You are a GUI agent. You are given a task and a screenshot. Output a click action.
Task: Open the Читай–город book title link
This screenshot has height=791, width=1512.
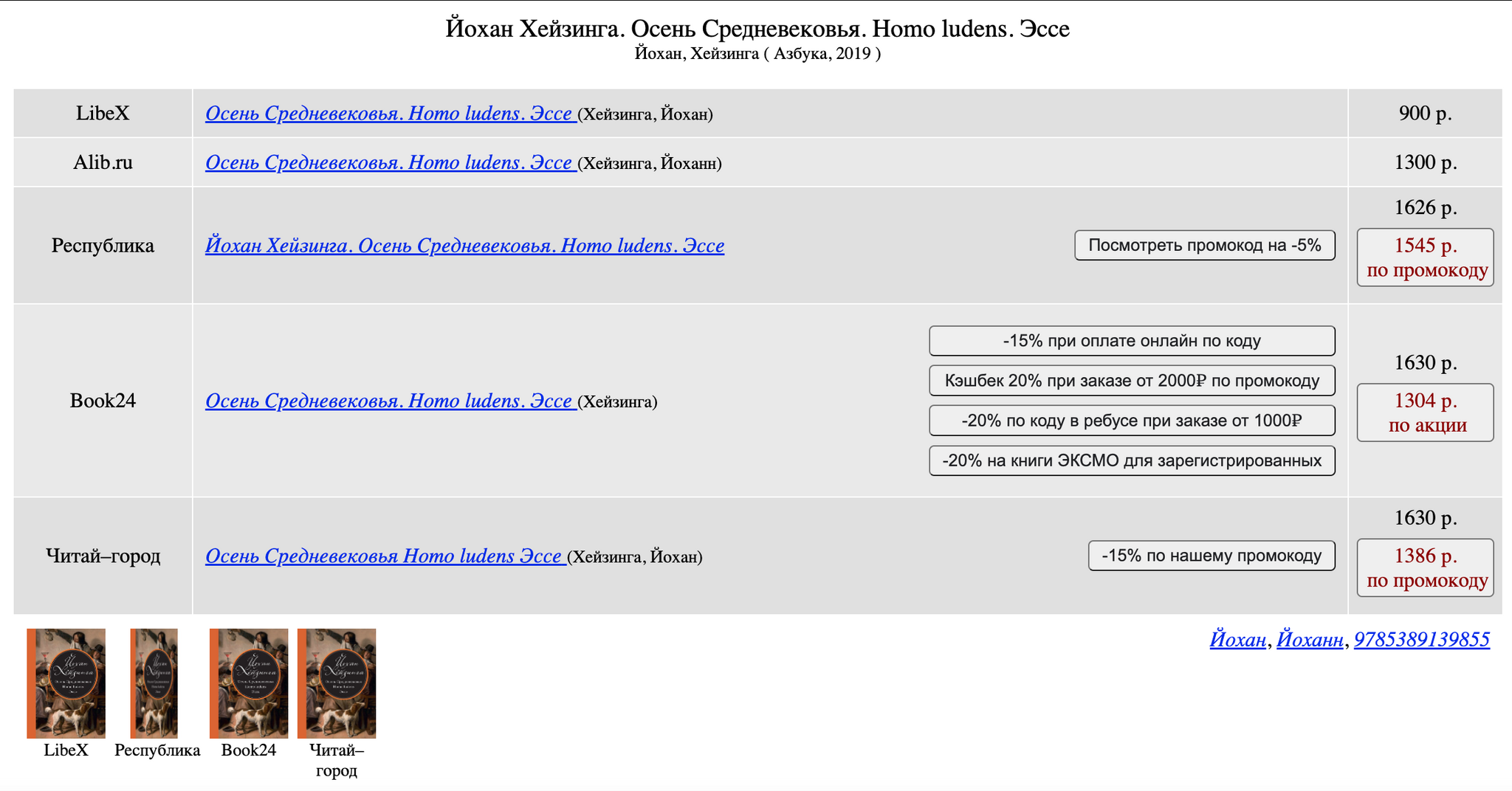(x=385, y=556)
